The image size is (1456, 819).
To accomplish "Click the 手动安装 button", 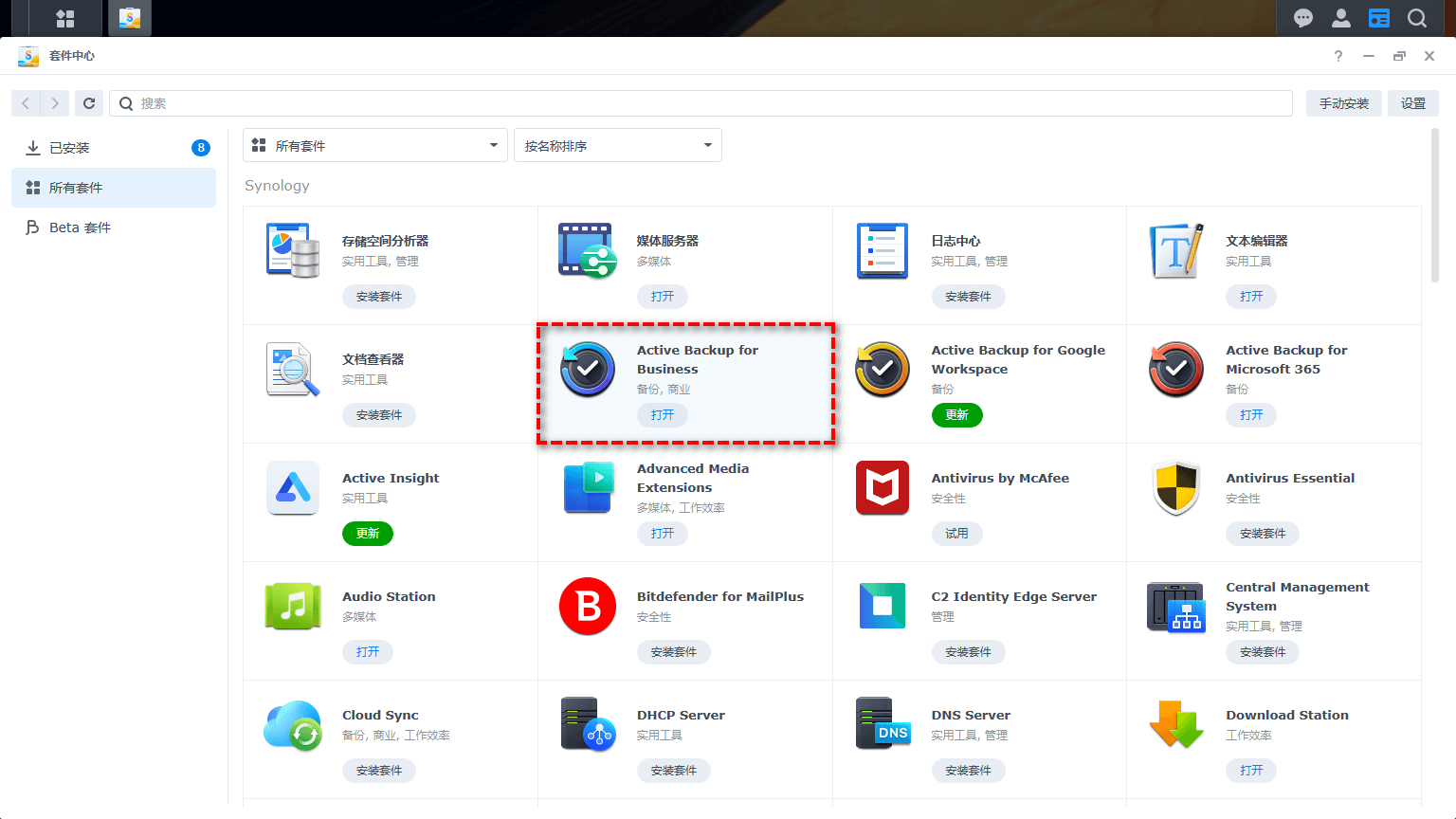I will point(1343,102).
